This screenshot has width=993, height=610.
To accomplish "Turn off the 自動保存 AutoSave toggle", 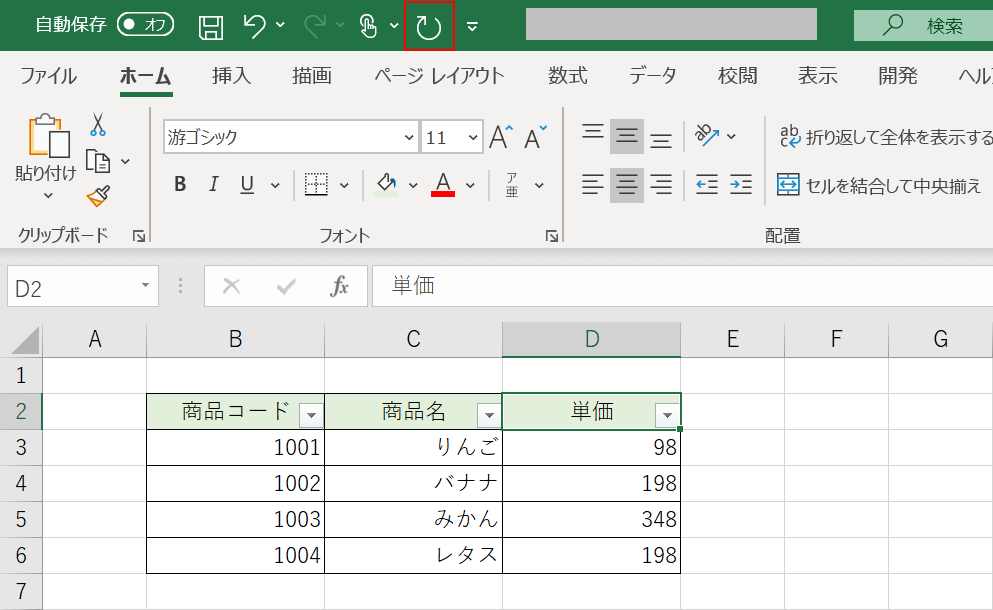I will pyautogui.click(x=146, y=24).
